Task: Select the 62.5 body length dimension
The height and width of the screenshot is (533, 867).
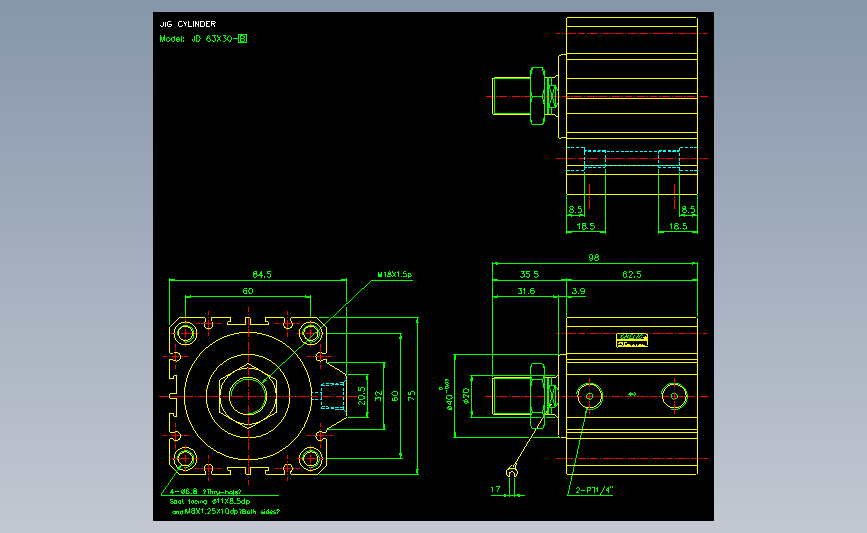Action: pos(632,274)
